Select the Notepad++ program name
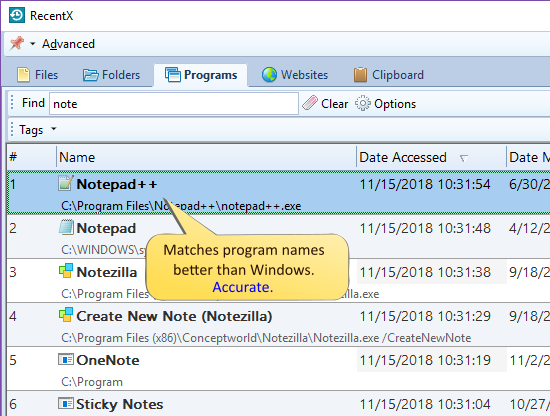The height and width of the screenshot is (416, 550). pos(116,184)
